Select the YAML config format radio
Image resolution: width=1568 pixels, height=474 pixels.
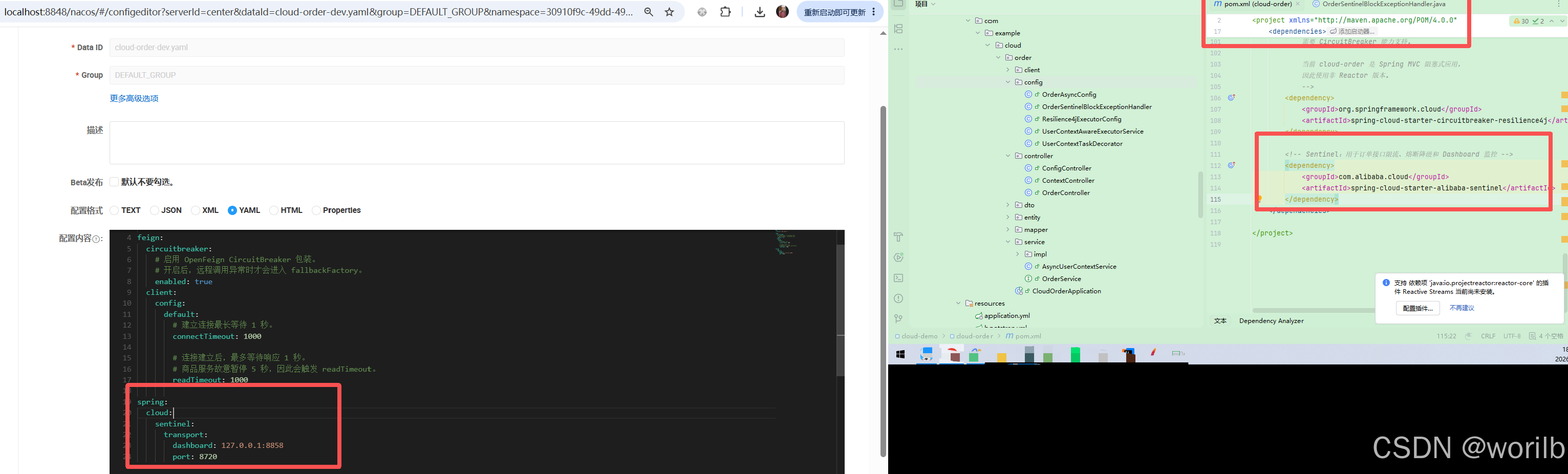232,210
